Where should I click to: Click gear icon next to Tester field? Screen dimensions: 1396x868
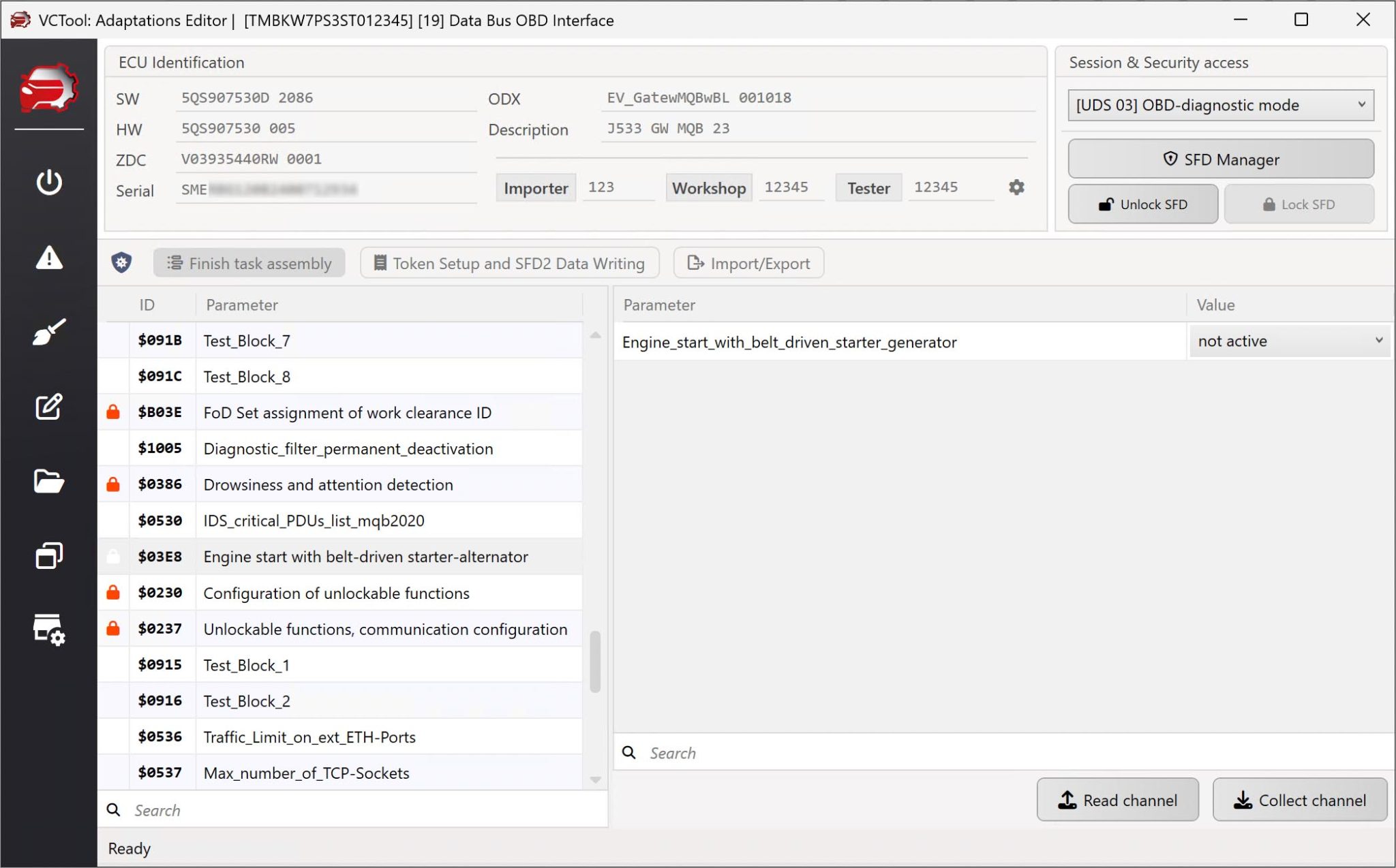click(1016, 187)
